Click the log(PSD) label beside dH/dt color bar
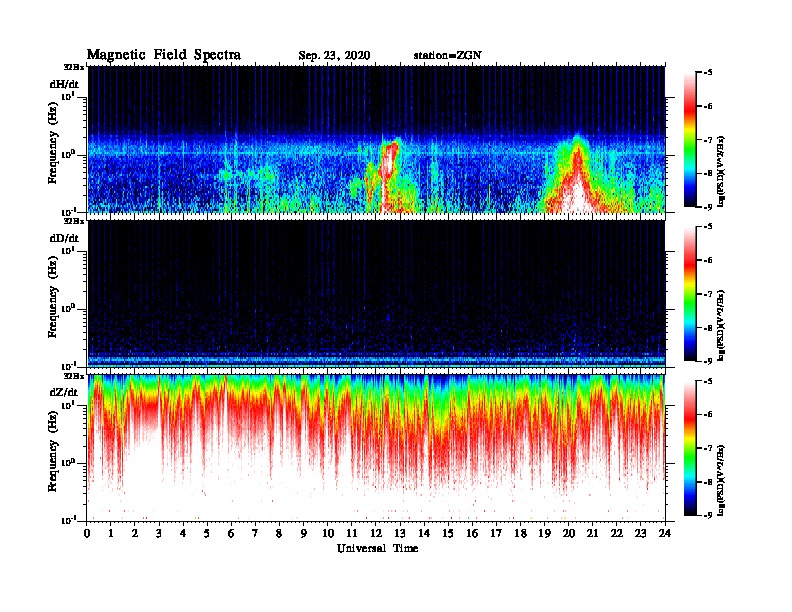The width and height of the screenshot is (792, 612). (721, 171)
